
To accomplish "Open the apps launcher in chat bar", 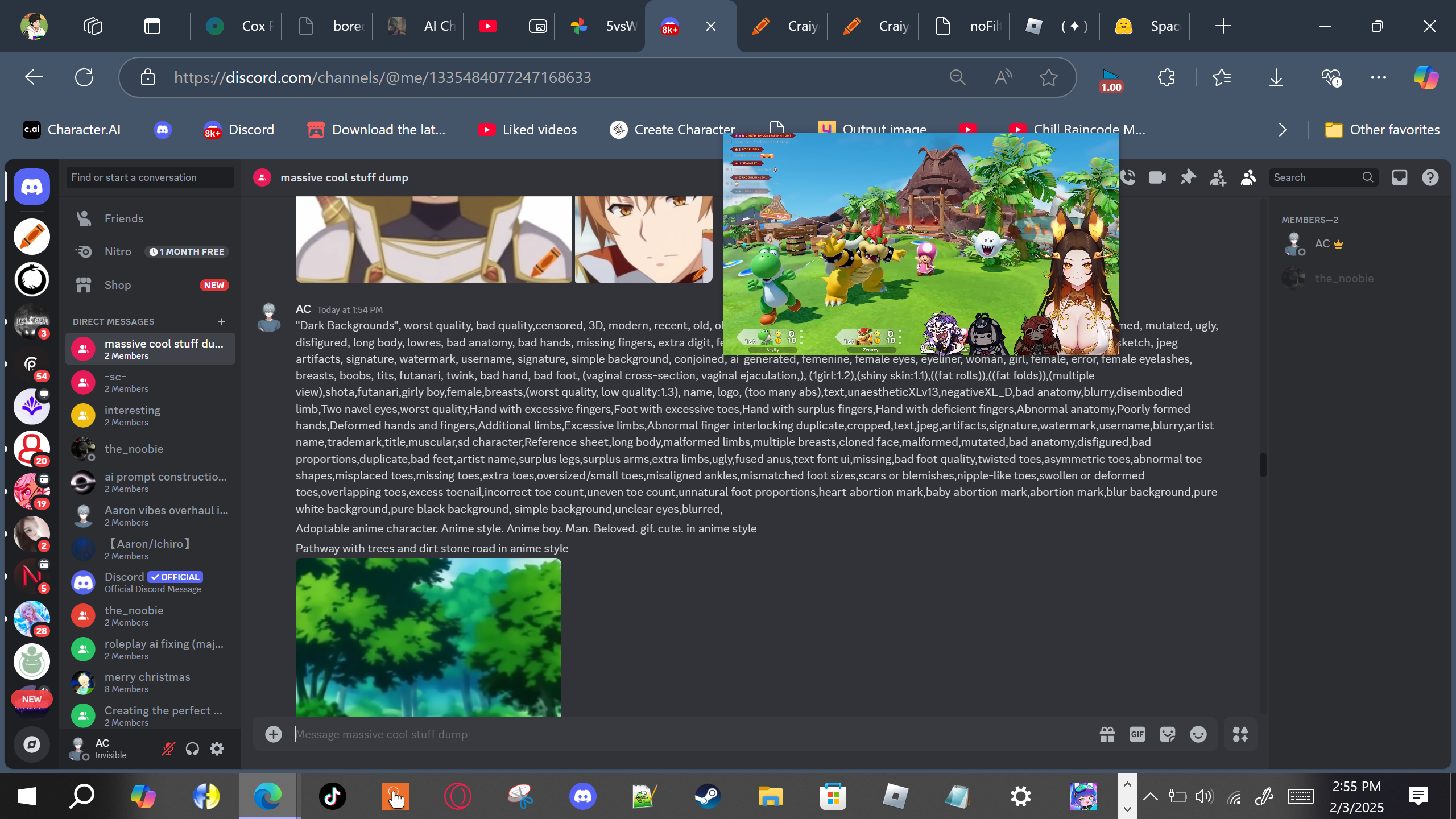I will 1240,734.
